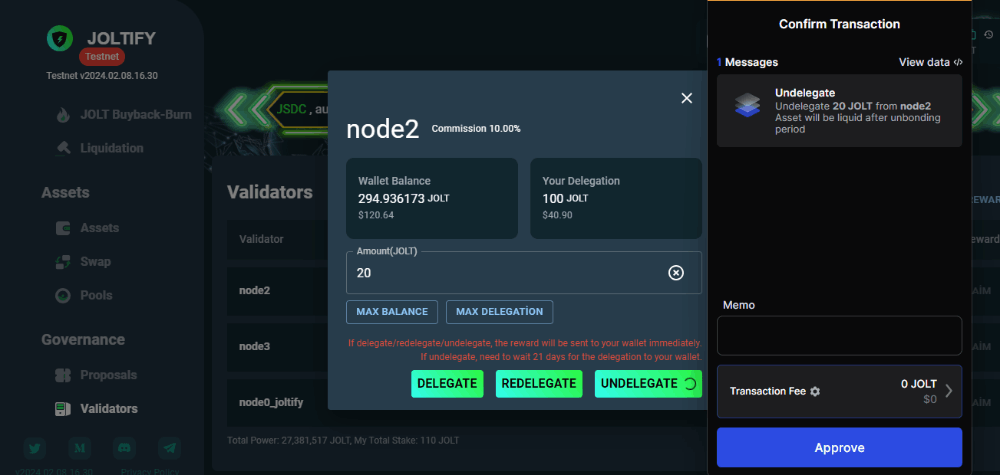Select node2 row in Validators table
The height and width of the screenshot is (475, 1000).
click(x=277, y=290)
